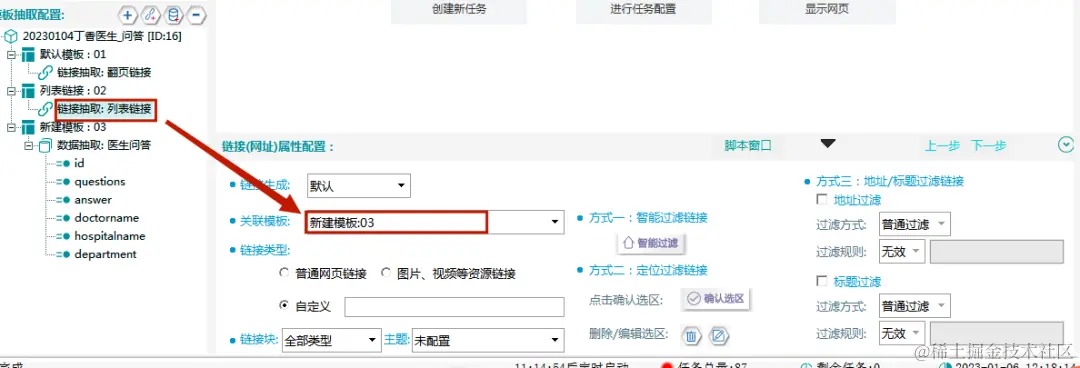Click the 智能过滤 button

click(x=651, y=243)
